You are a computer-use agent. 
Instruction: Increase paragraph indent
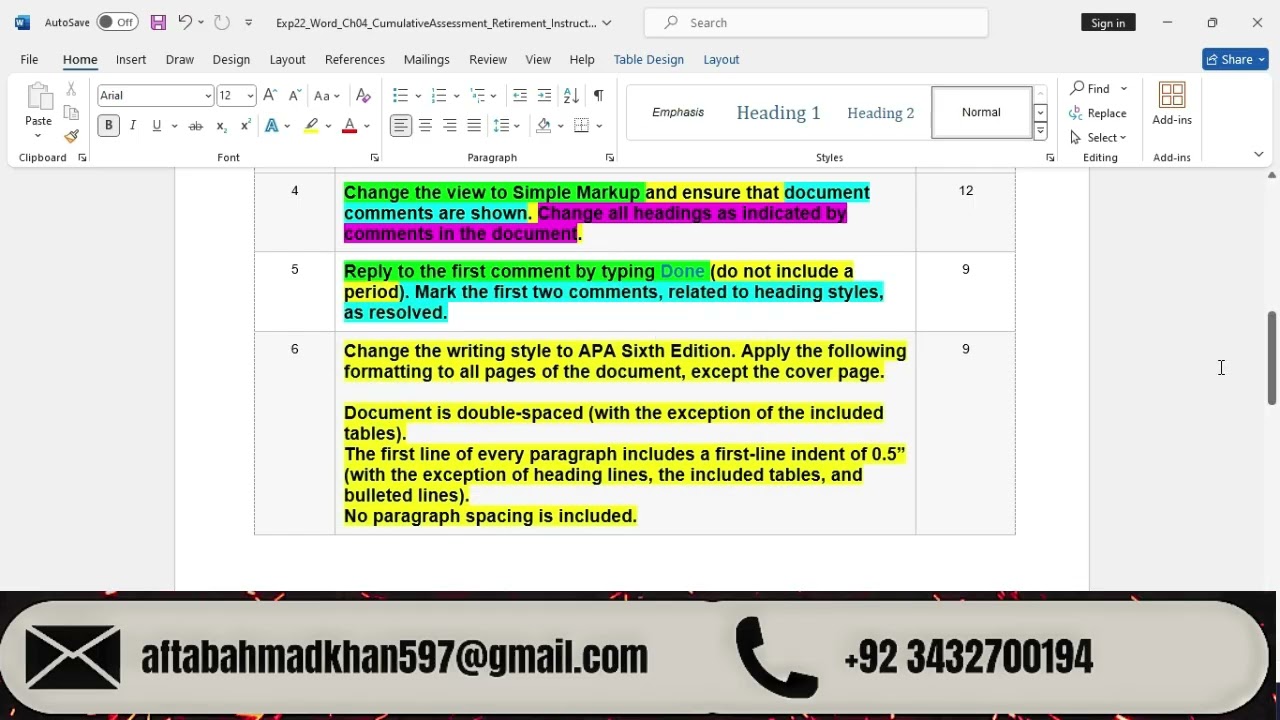point(544,95)
